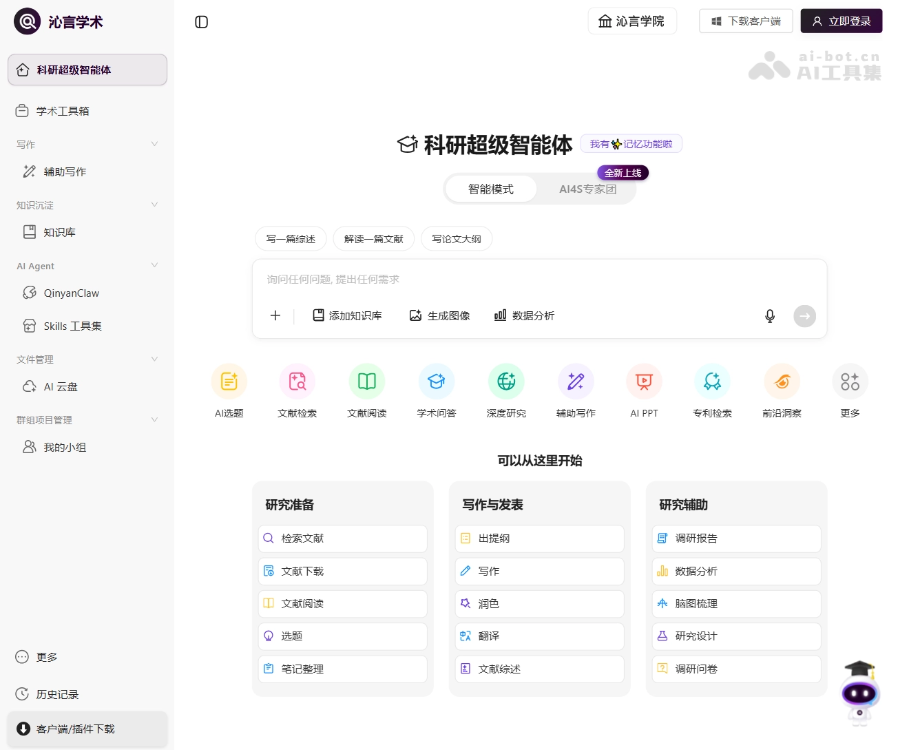Open 文献阅读 under 研究准备
The height and width of the screenshot is (750, 900).
[343, 604]
